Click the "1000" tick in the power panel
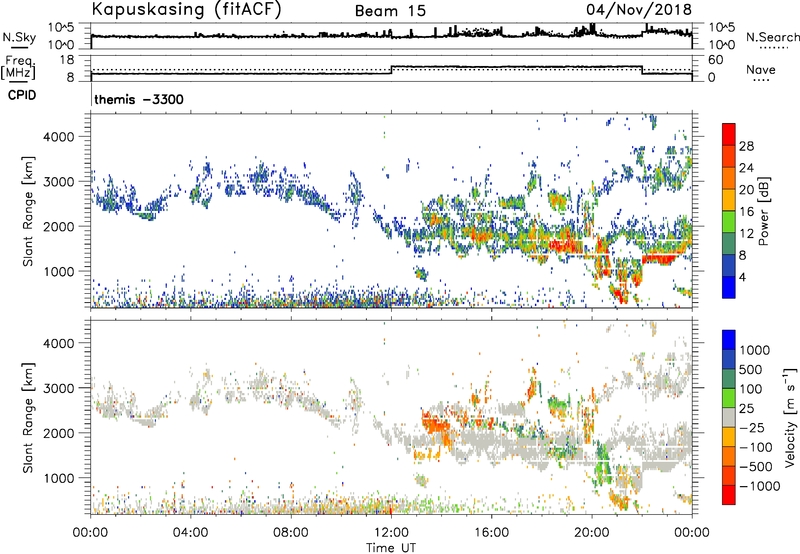The width and height of the screenshot is (800, 554). coord(59,271)
